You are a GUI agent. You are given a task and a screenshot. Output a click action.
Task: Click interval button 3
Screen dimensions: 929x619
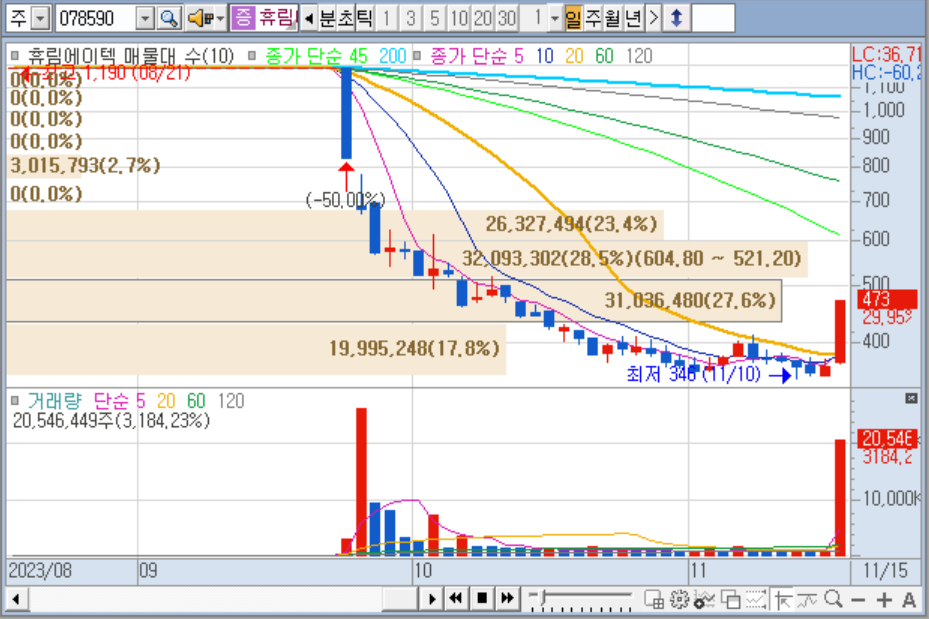point(410,18)
